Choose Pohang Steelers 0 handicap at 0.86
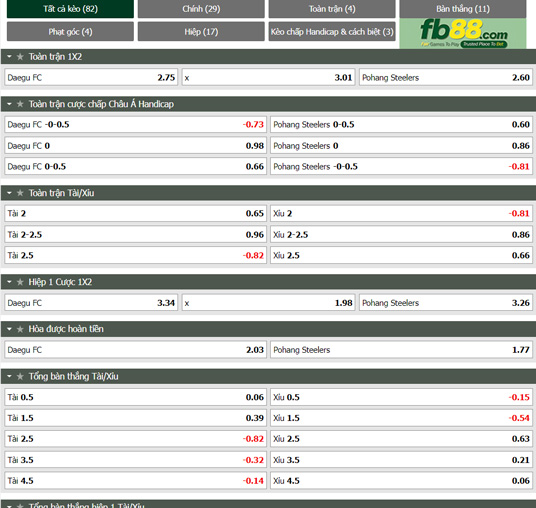536x508 pixels. click(x=401, y=146)
